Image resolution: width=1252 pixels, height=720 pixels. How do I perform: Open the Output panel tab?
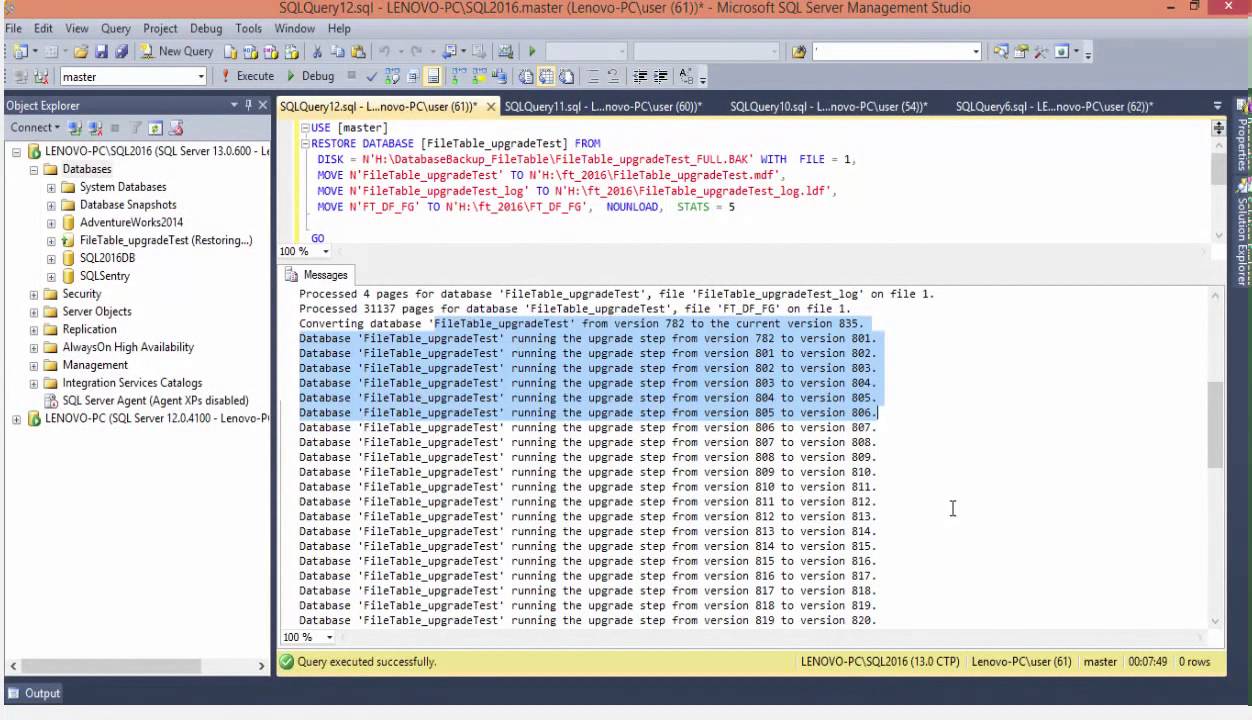pos(34,693)
